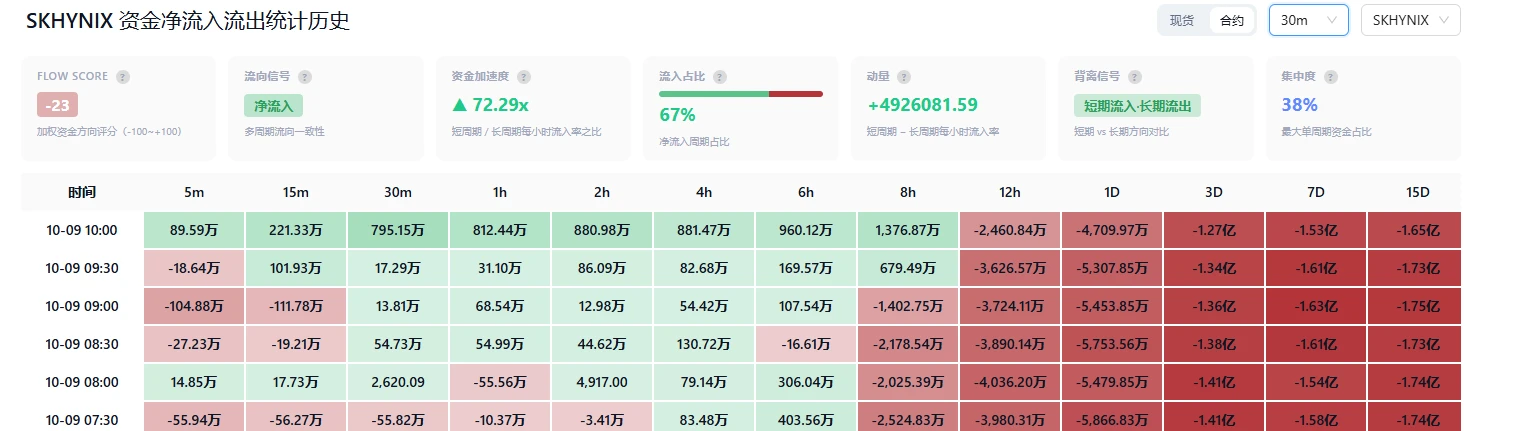Screen dimensions: 1538x431
Task: Click the -18.64万 cell
Action: pos(194,268)
